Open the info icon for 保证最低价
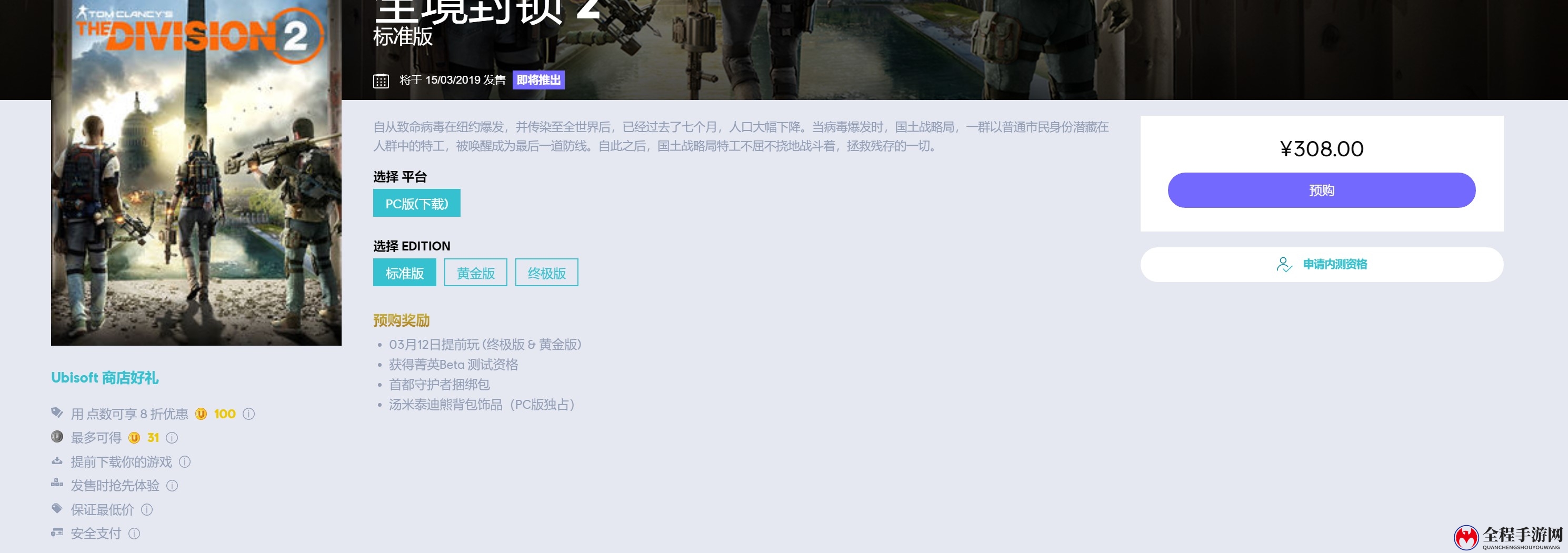 [x=147, y=510]
